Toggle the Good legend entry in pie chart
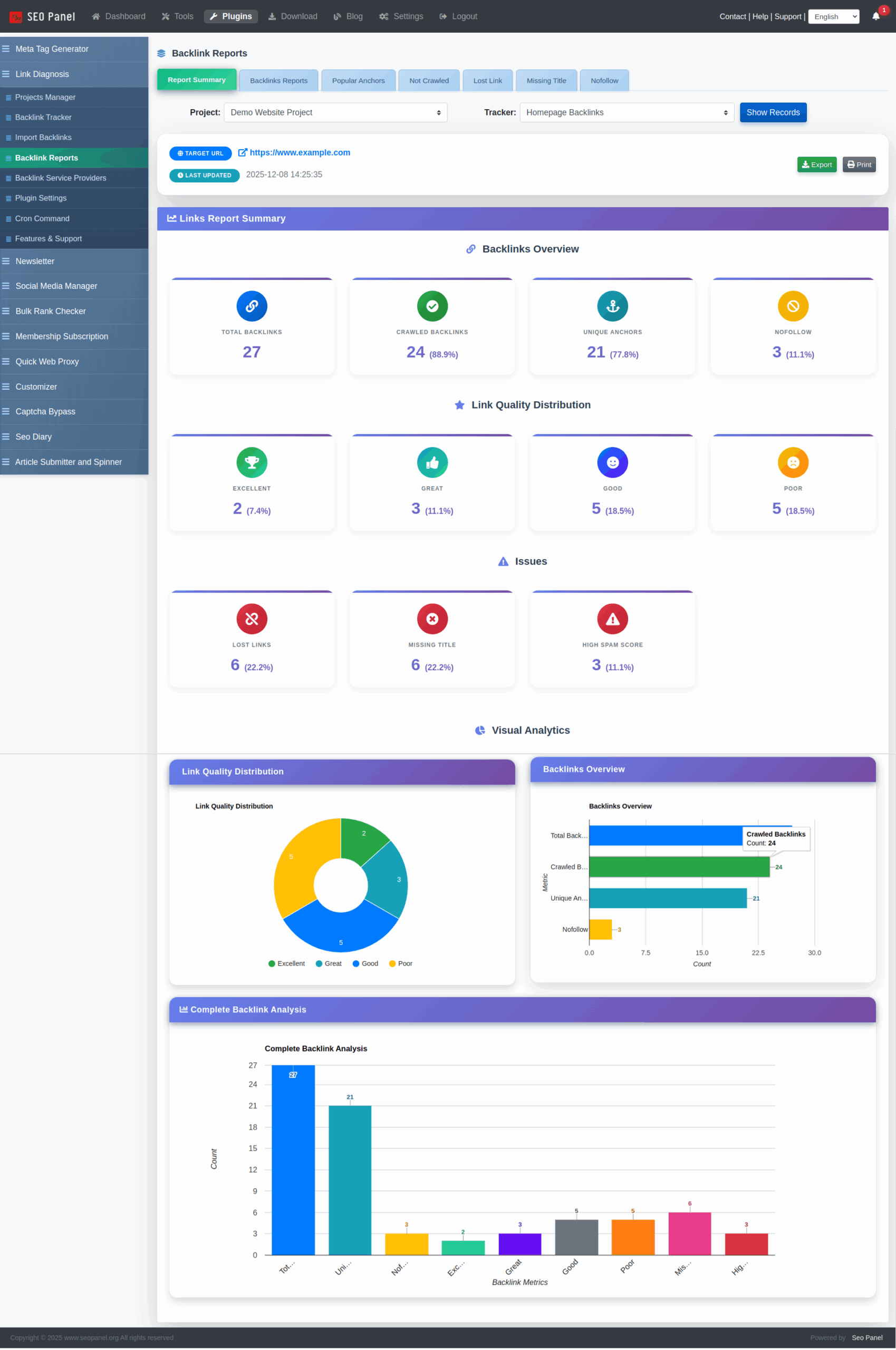Image resolution: width=896 pixels, height=1350 pixels. 365,964
